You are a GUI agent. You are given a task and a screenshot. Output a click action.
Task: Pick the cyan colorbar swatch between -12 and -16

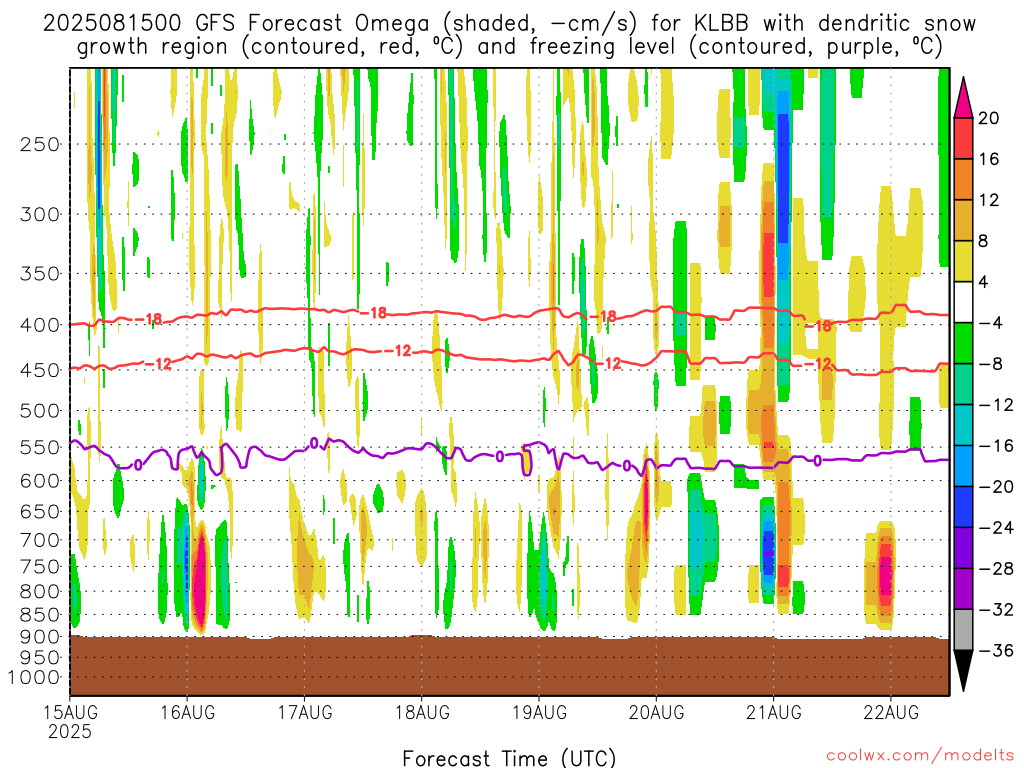(963, 425)
